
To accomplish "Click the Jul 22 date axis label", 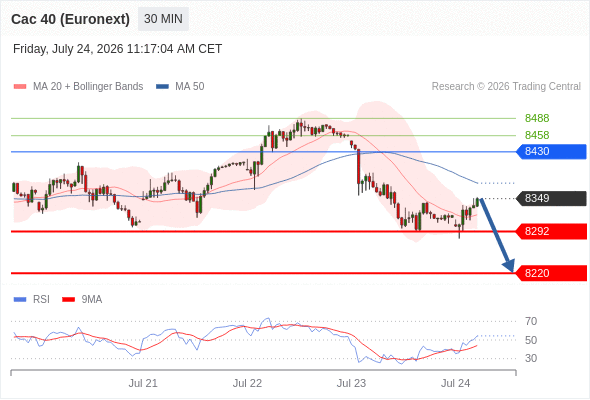I will pos(247,383).
